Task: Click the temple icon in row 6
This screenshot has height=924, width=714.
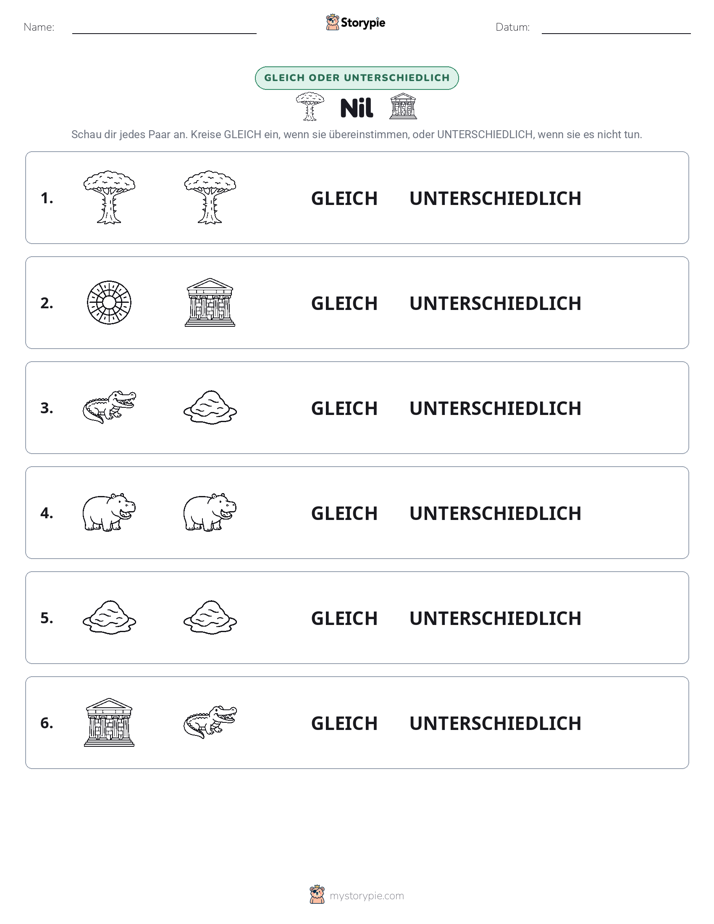Action: point(109,722)
